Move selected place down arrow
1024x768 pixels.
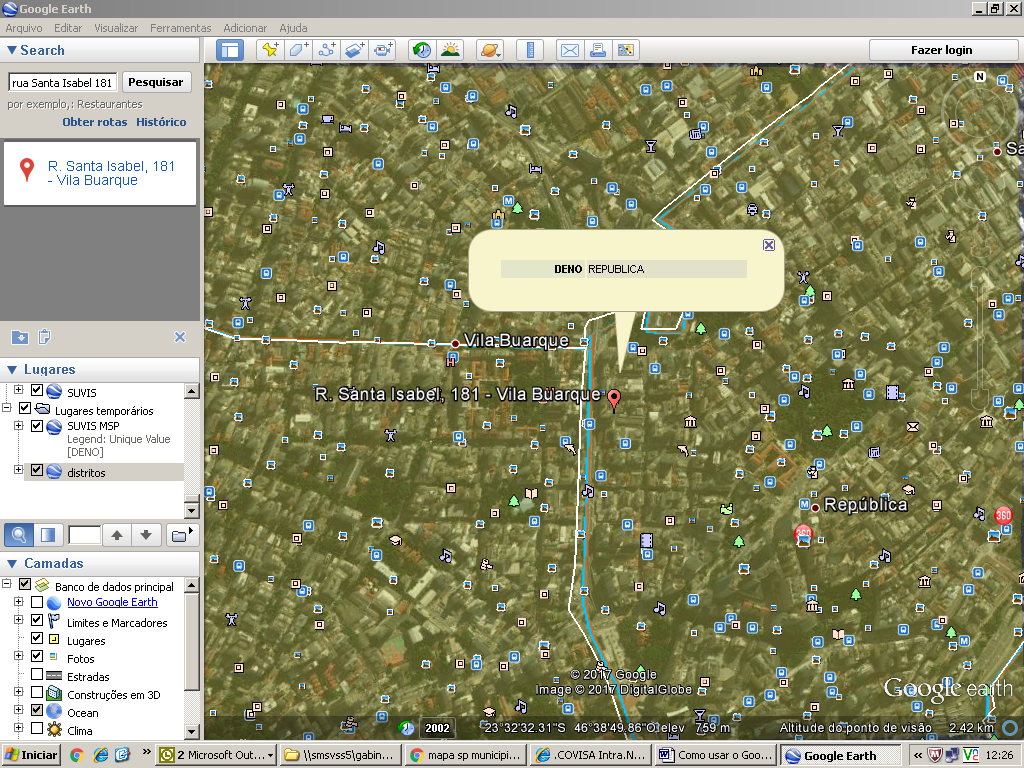[146, 535]
